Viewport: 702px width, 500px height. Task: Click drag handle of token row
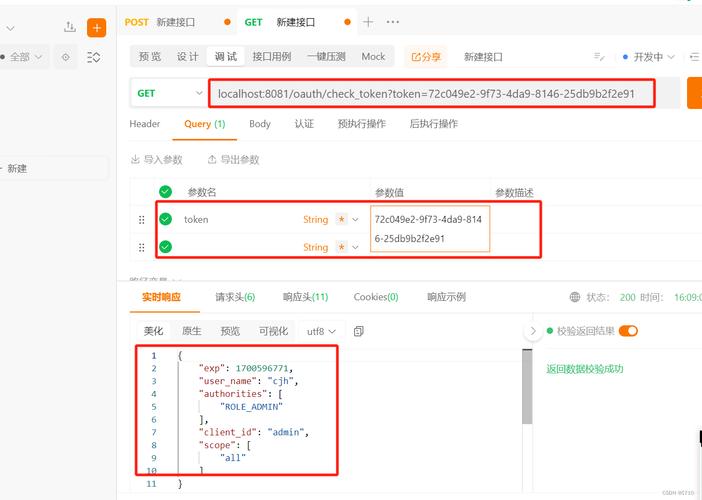click(x=141, y=220)
